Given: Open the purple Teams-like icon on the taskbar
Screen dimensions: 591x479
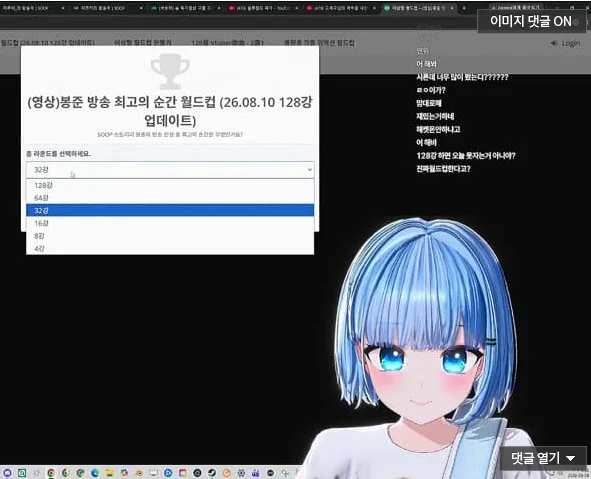Looking at the screenshot, I should 256,473.
